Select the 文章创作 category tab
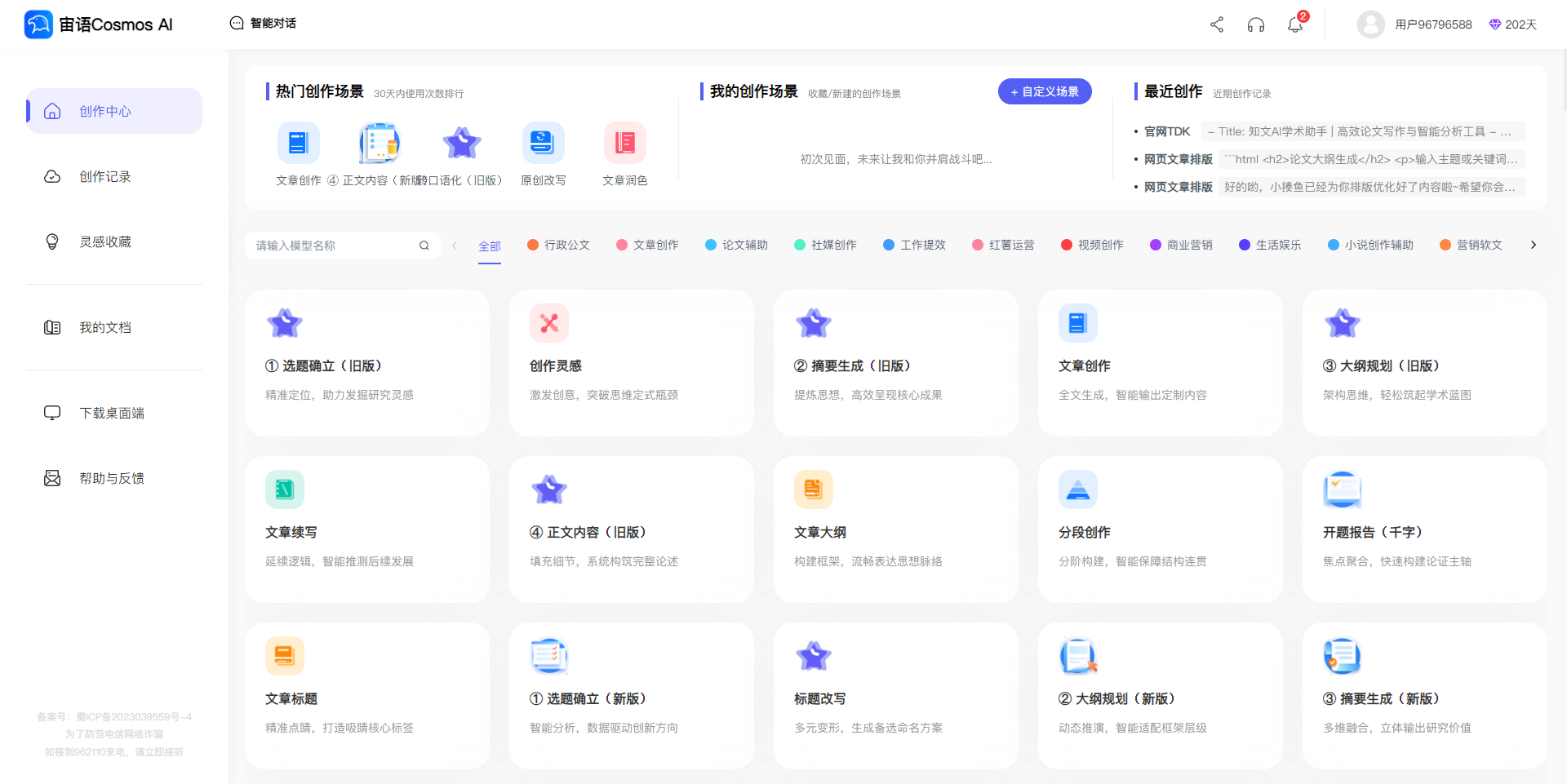Viewport: 1567px width, 784px height. click(648, 245)
